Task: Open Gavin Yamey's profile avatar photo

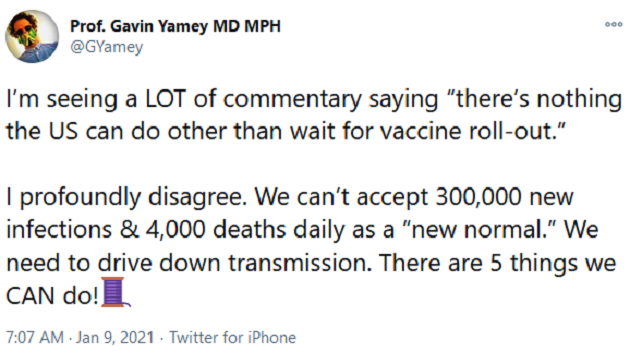Action: click(x=32, y=36)
